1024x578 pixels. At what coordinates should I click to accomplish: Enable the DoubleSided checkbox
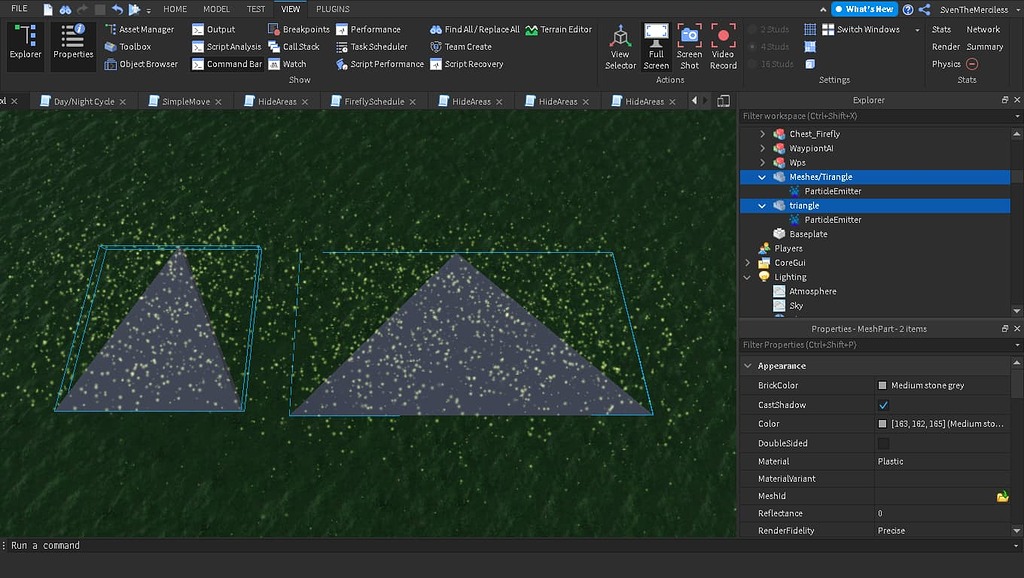883,443
